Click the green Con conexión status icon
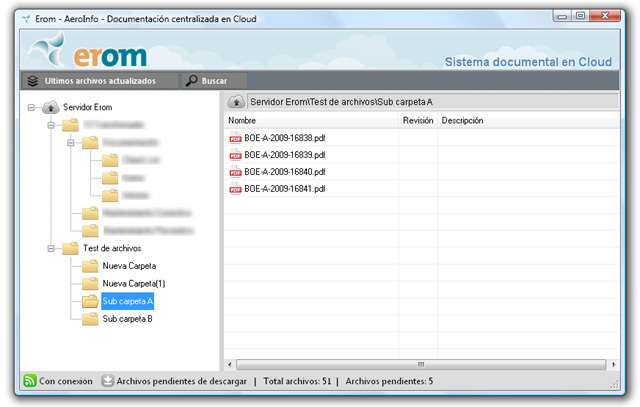This screenshot has height=407, width=640. click(30, 380)
